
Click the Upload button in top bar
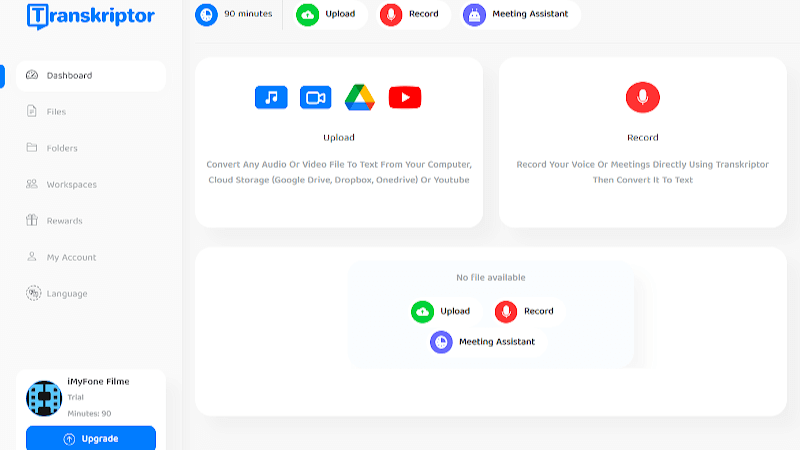click(331, 14)
